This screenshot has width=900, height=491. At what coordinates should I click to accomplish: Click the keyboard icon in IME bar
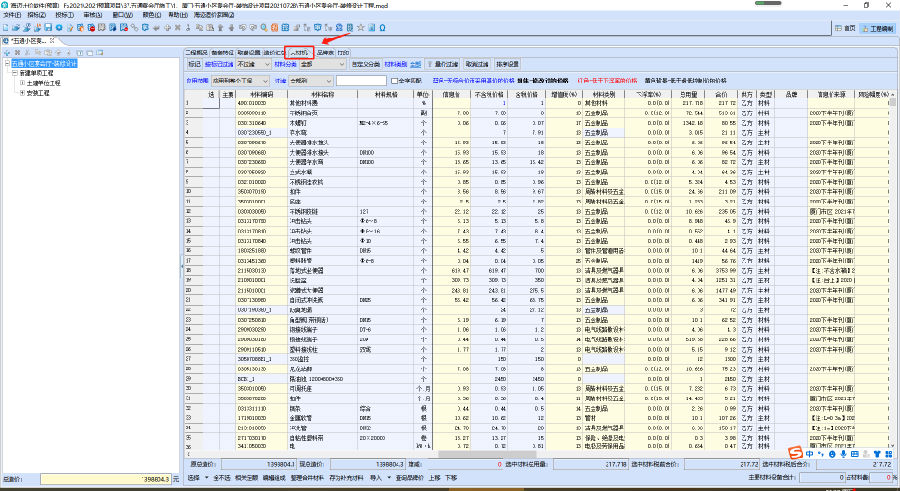(854, 454)
